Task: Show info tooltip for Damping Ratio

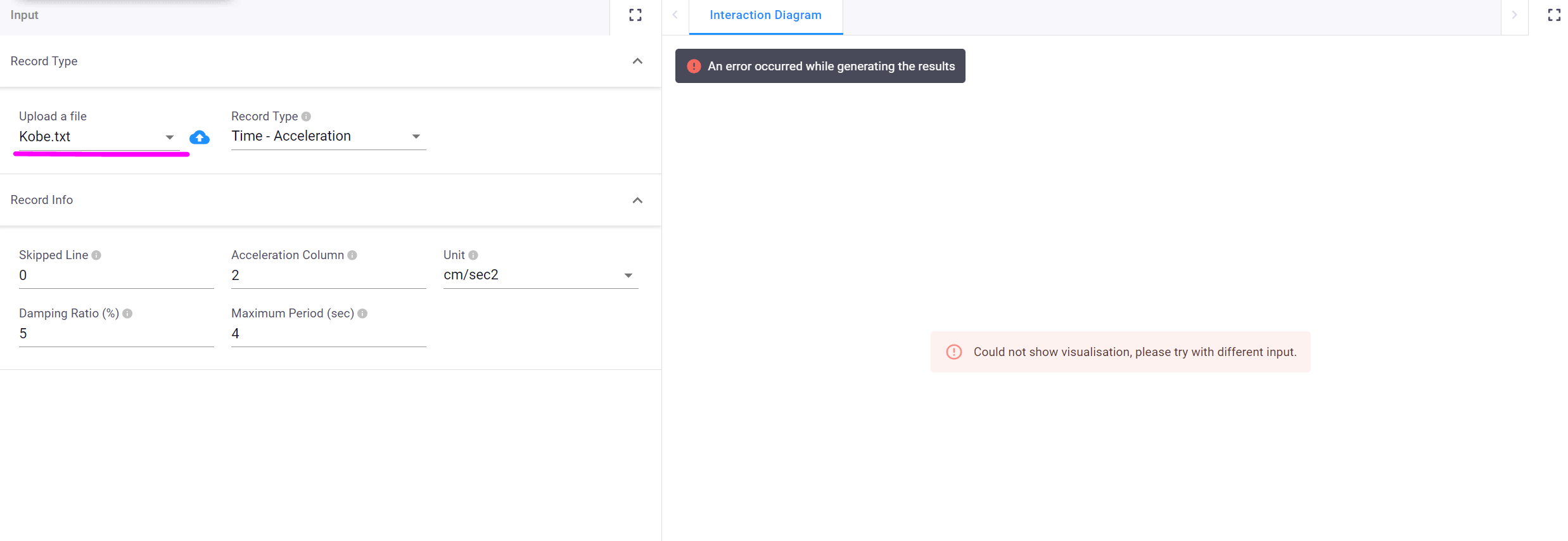Action: (127, 314)
